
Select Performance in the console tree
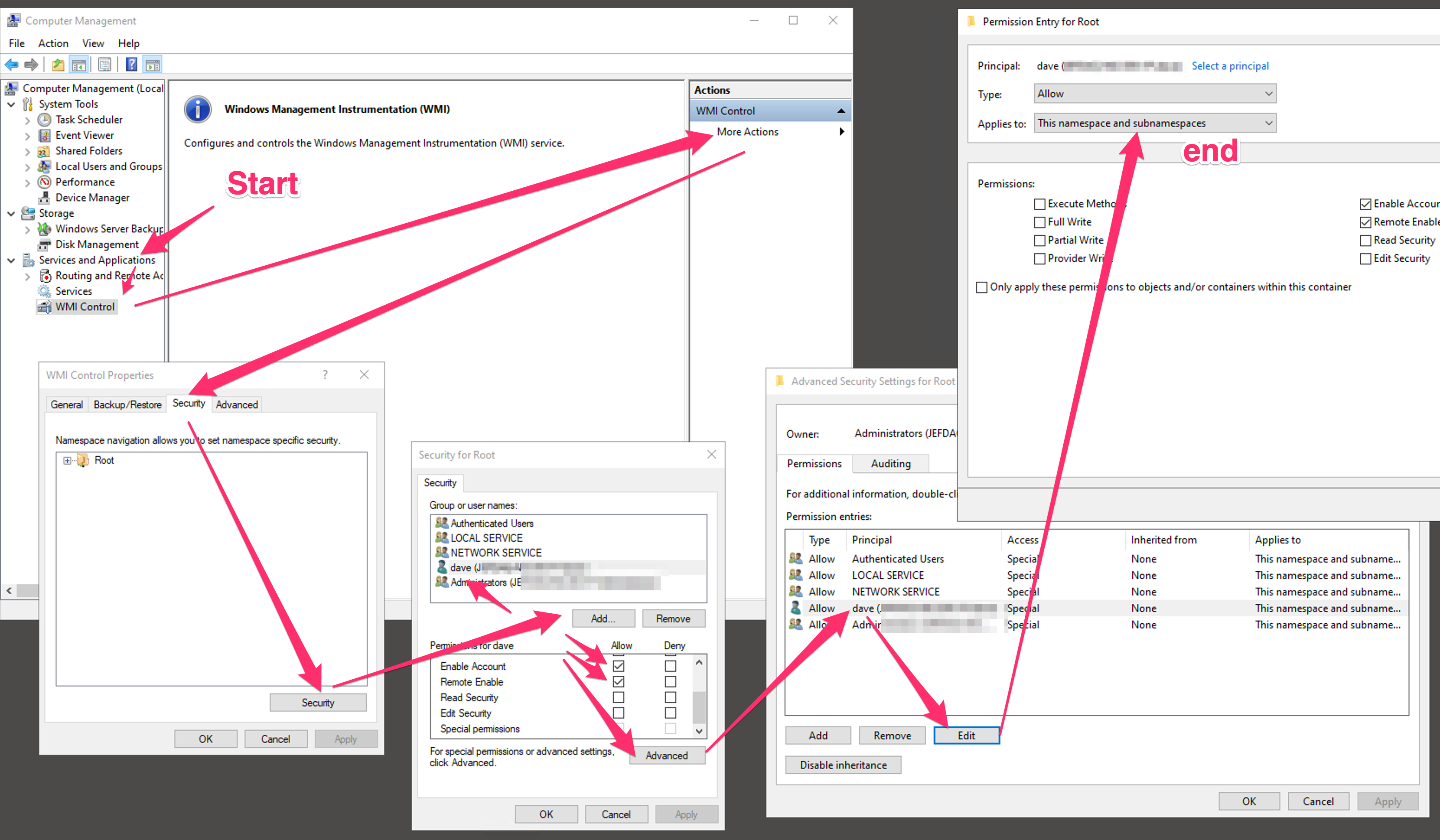85,182
